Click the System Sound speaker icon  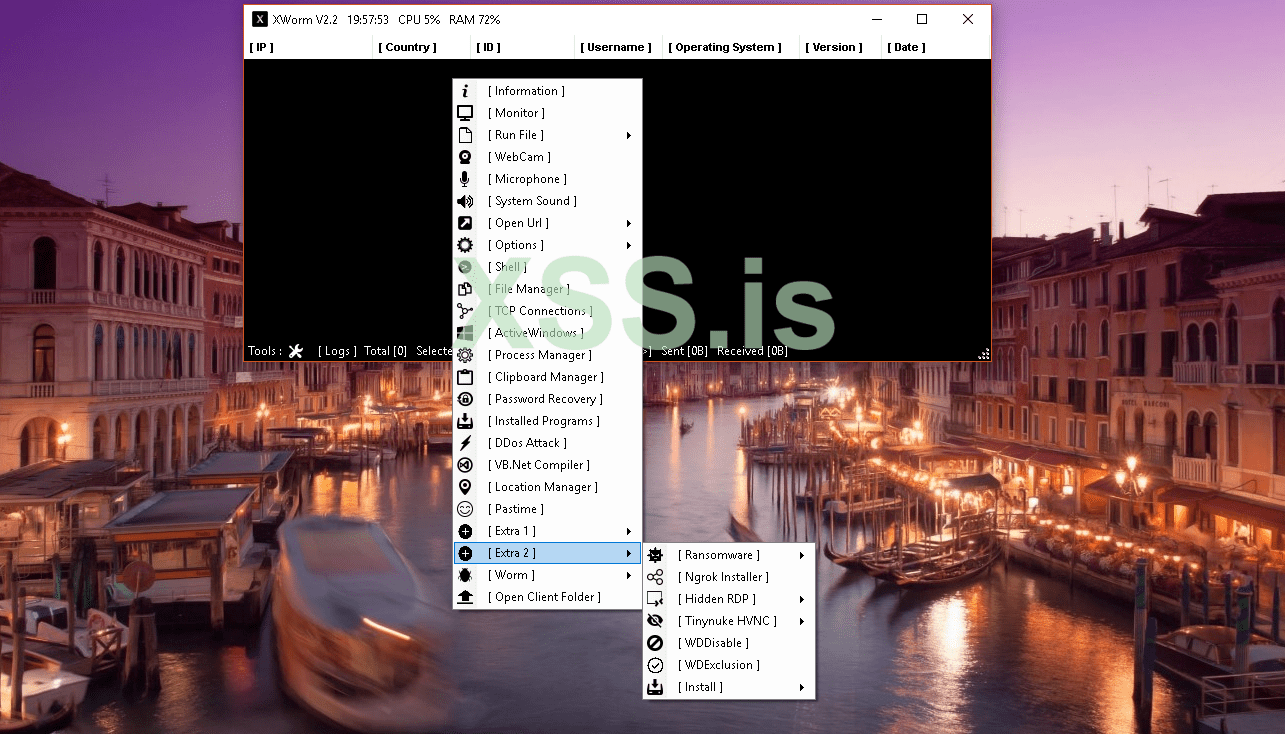point(465,201)
